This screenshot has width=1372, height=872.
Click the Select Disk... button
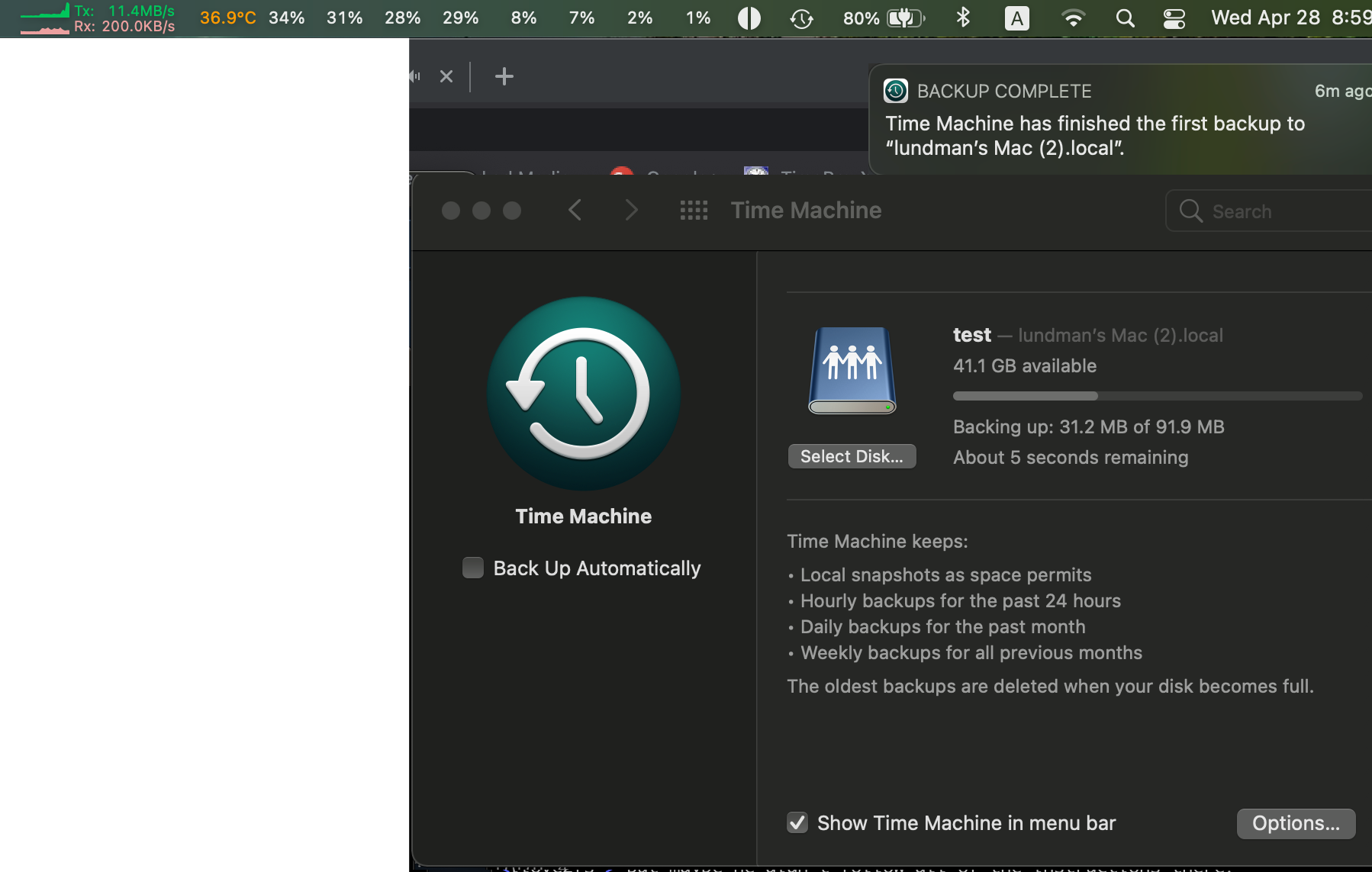(x=852, y=456)
